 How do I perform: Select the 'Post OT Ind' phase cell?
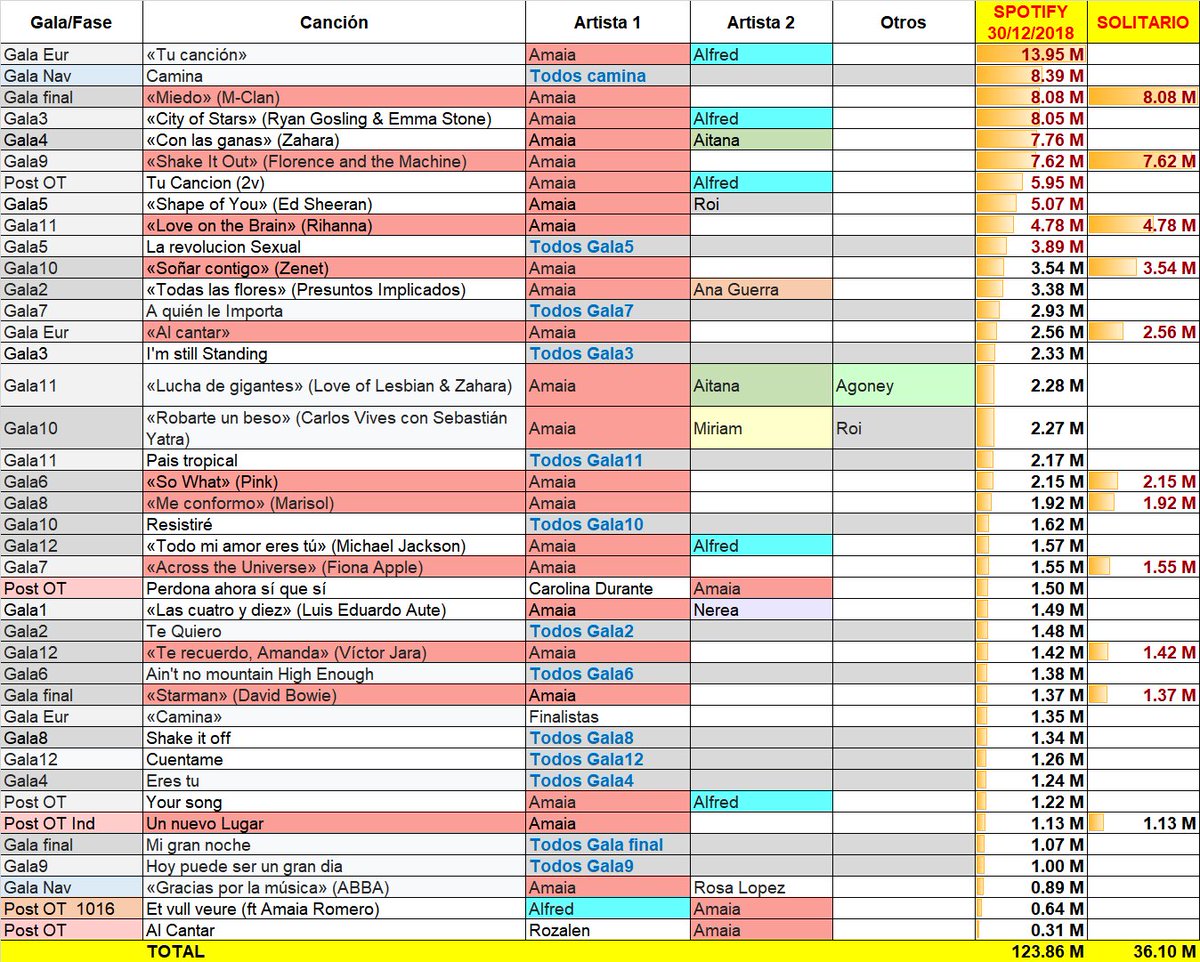point(71,823)
